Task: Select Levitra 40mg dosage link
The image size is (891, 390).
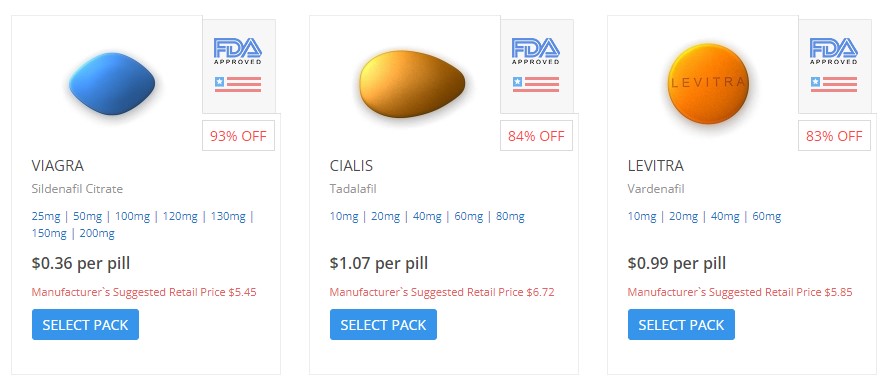Action: coord(725,217)
